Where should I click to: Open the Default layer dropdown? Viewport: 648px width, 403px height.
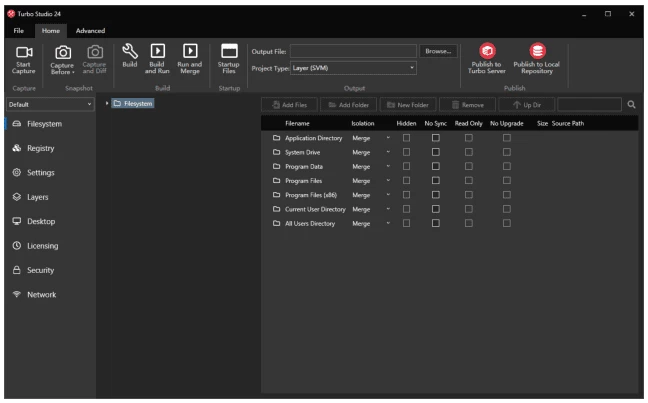[48, 104]
